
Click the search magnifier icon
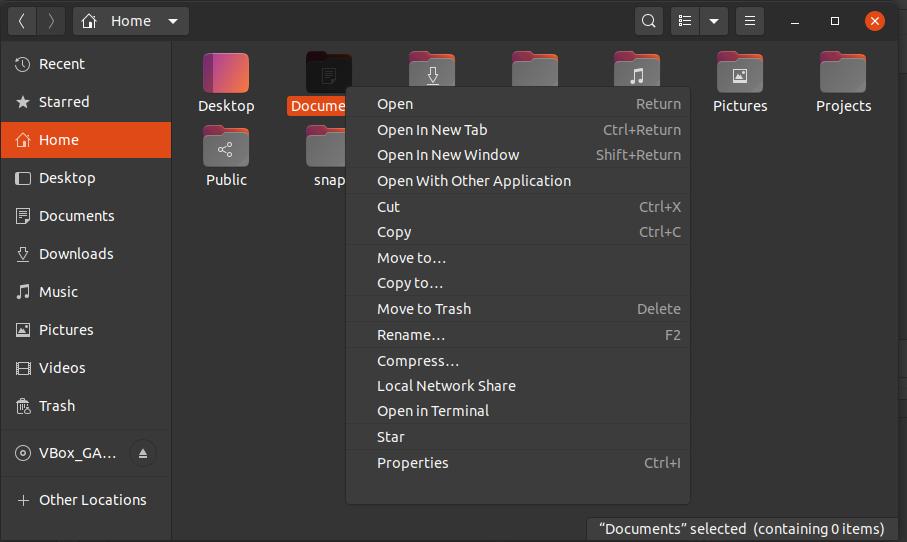[x=648, y=21]
